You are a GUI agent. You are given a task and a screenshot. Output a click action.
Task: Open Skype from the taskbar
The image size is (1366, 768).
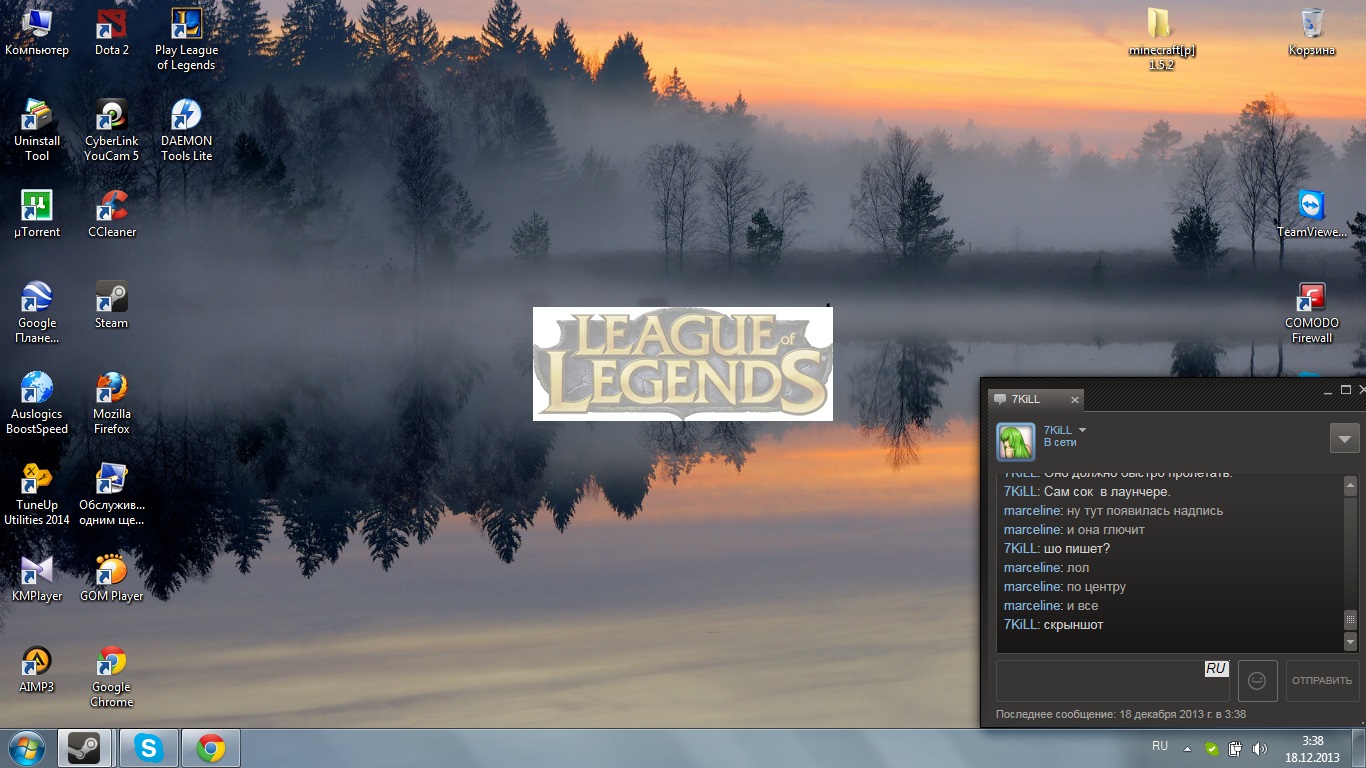coord(149,748)
